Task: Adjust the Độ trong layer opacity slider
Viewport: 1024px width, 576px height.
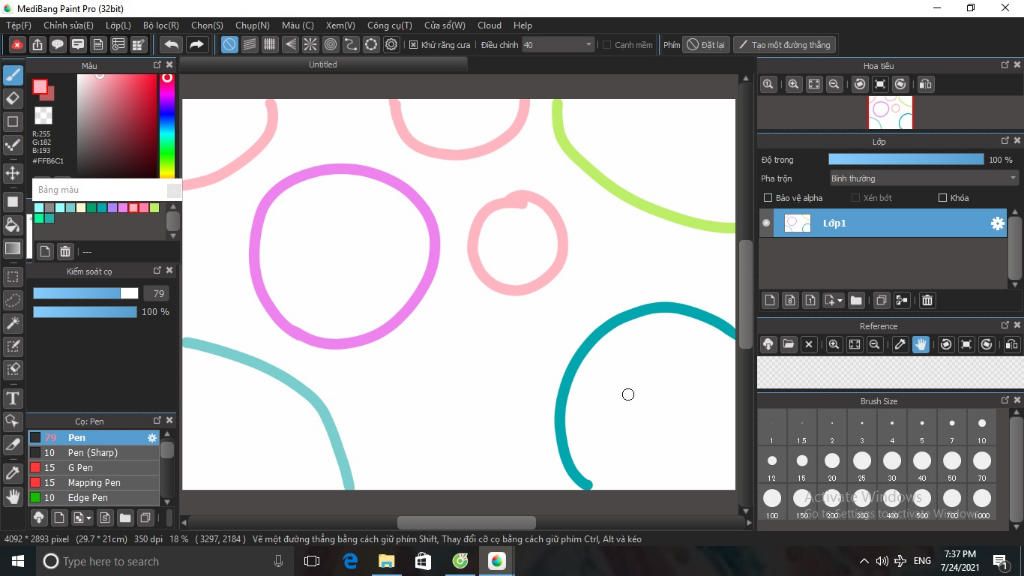Action: coord(906,159)
